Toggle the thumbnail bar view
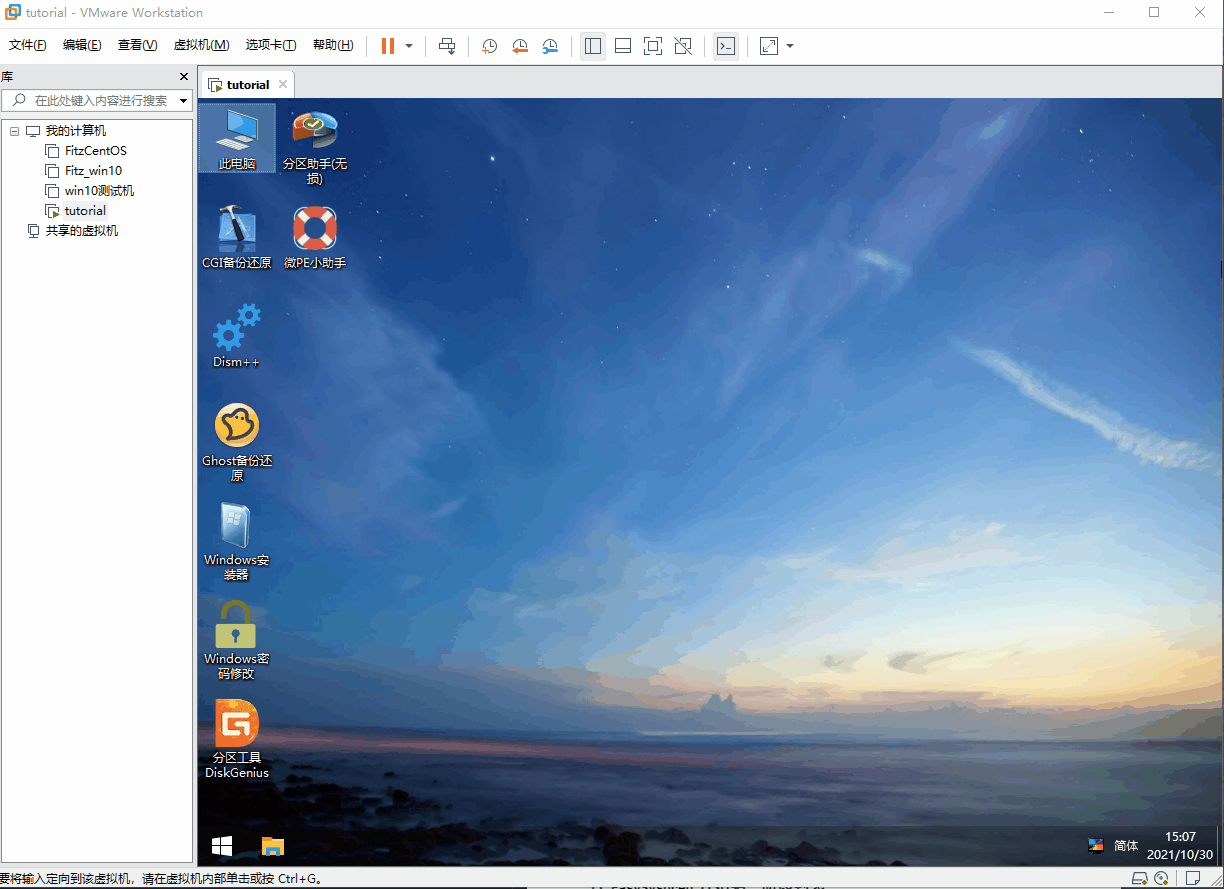1224x889 pixels. [623, 46]
